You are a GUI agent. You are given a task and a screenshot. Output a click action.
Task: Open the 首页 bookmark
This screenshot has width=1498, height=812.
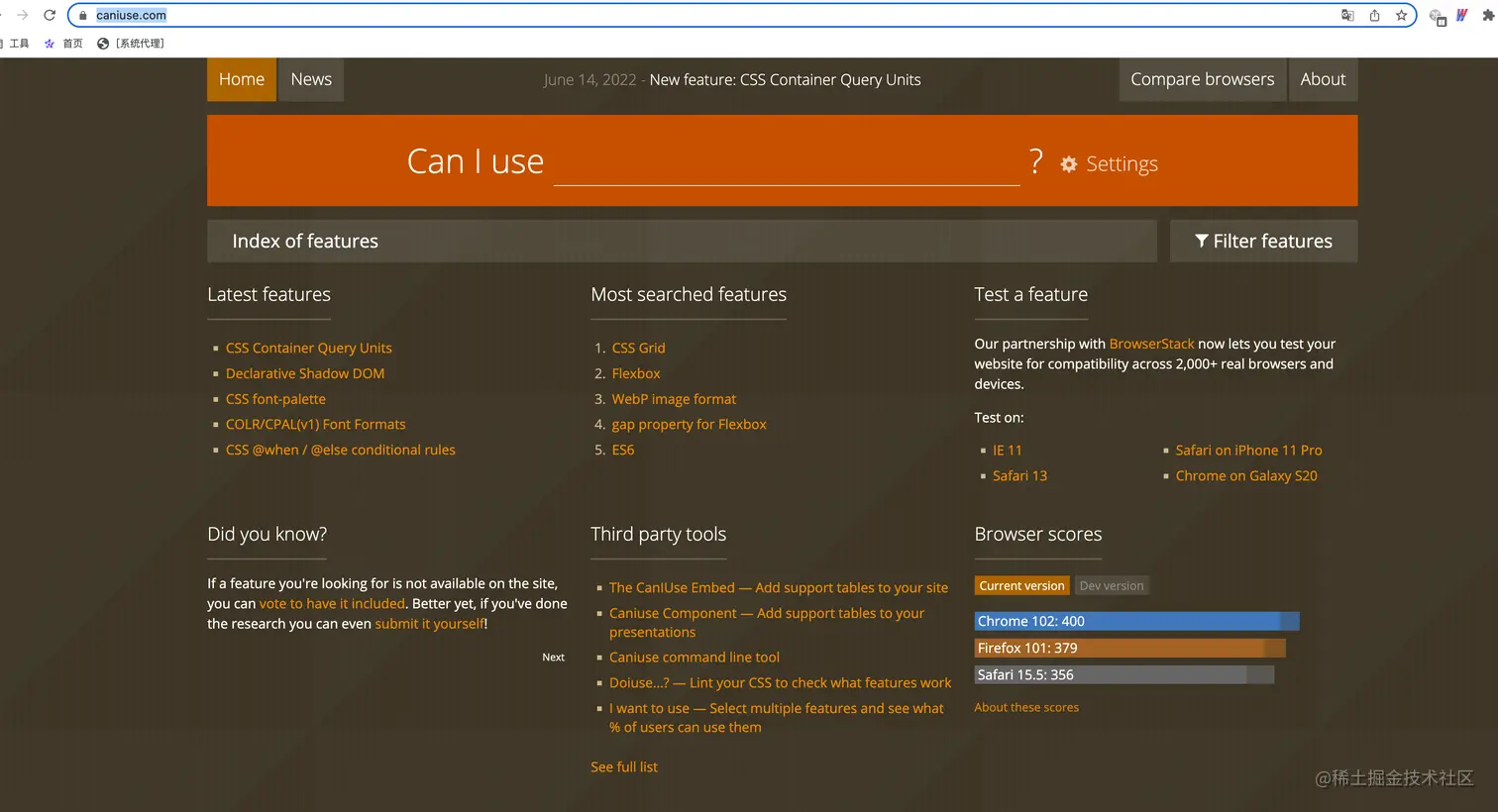(63, 44)
